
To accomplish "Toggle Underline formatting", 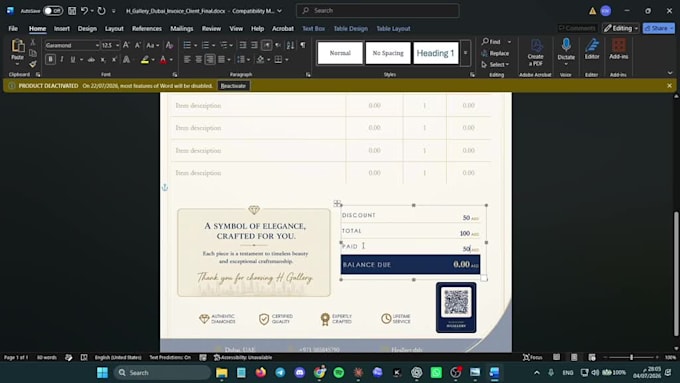I will click(x=72, y=59).
